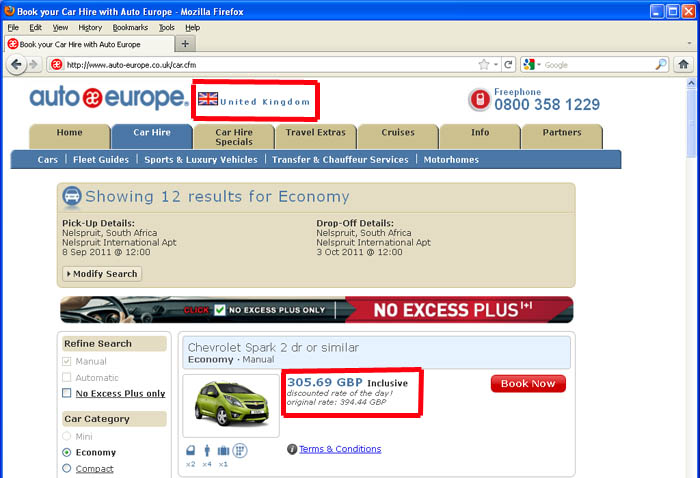The image size is (700, 478).
Task: Open the Terms & Conditions link
Action: (340, 449)
